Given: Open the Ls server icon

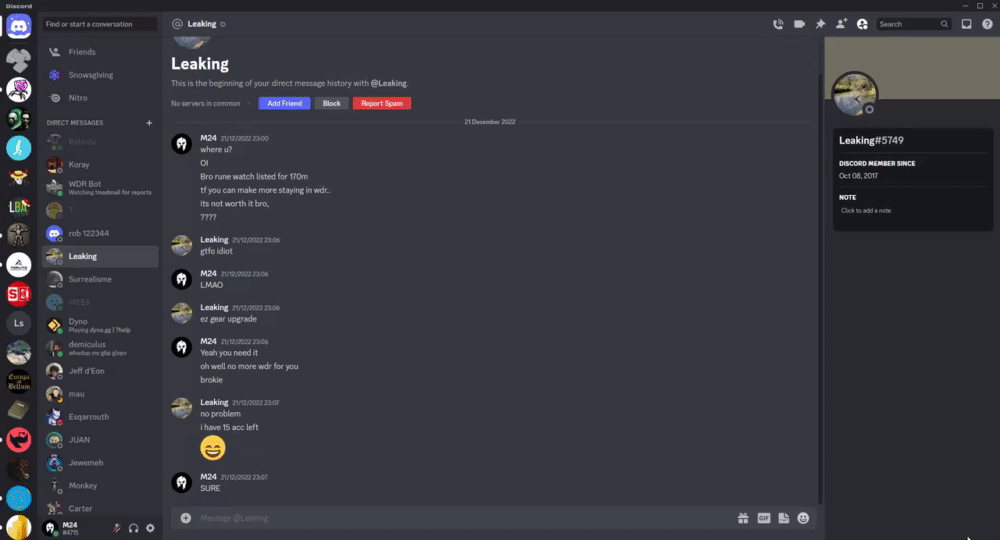Looking at the screenshot, I should tap(18, 323).
